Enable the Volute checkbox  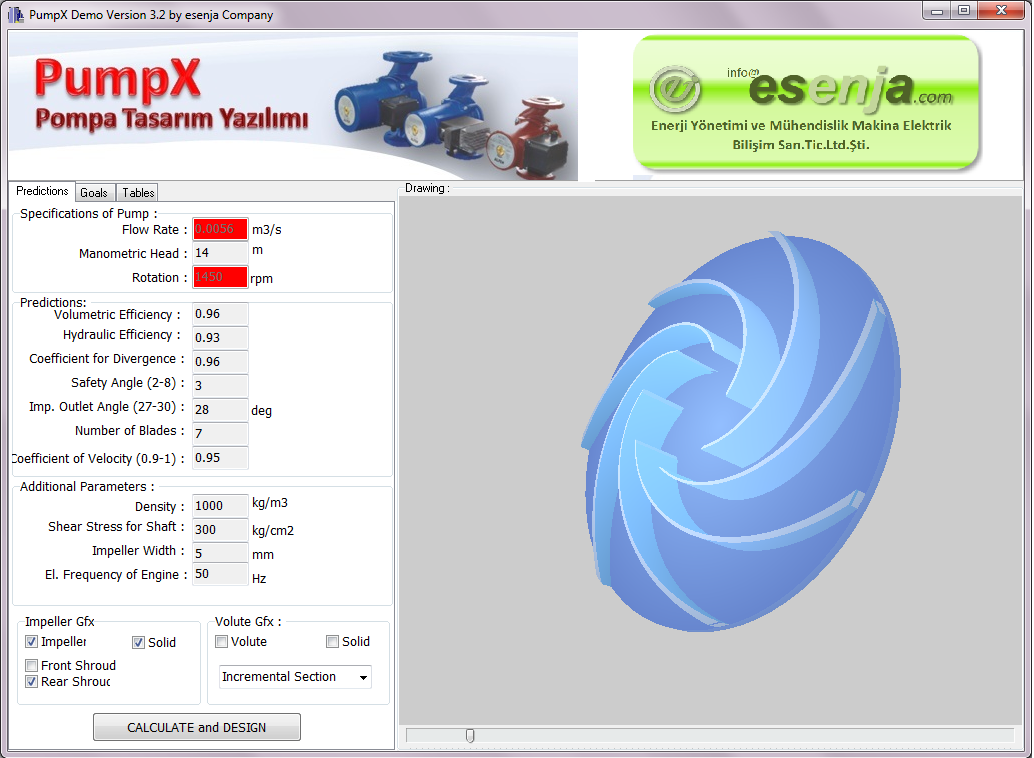coord(222,642)
